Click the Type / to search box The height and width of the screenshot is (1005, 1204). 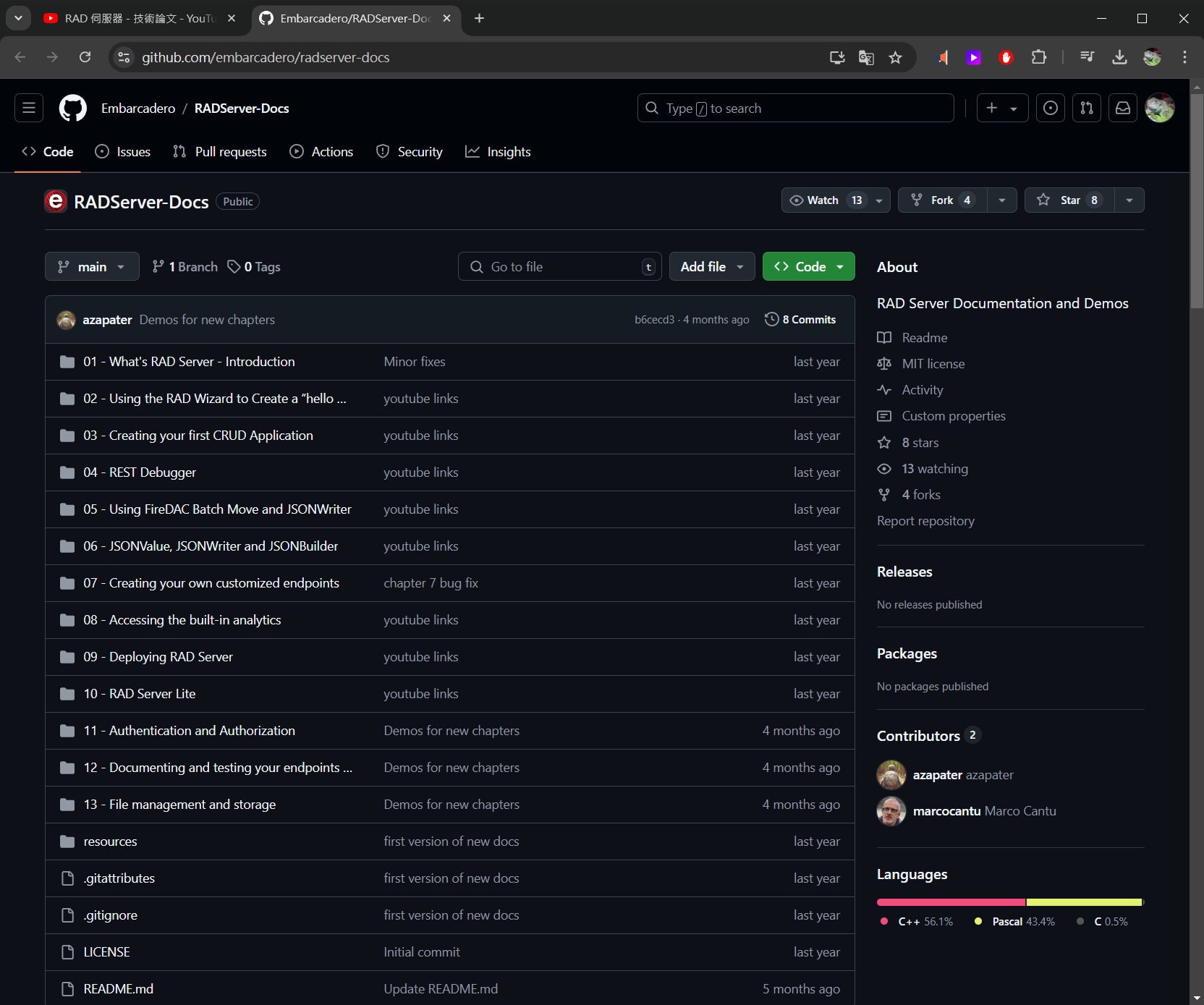tap(795, 109)
